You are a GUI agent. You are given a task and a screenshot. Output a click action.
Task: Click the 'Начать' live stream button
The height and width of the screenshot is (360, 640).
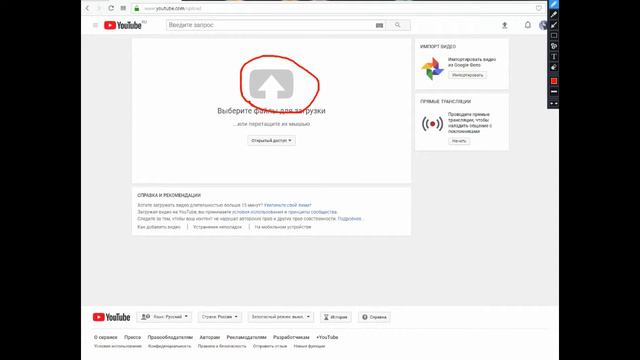coord(459,141)
